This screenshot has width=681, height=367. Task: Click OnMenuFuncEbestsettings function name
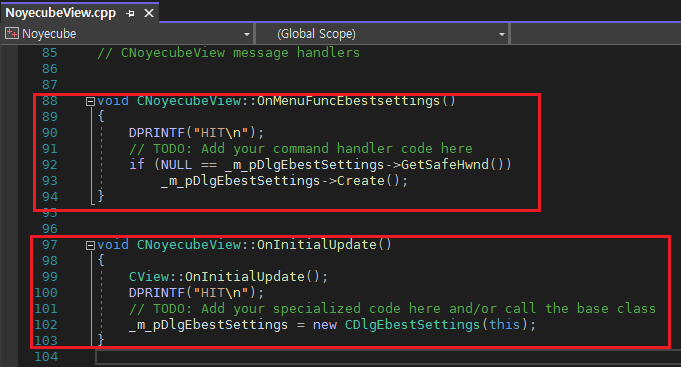[348, 101]
